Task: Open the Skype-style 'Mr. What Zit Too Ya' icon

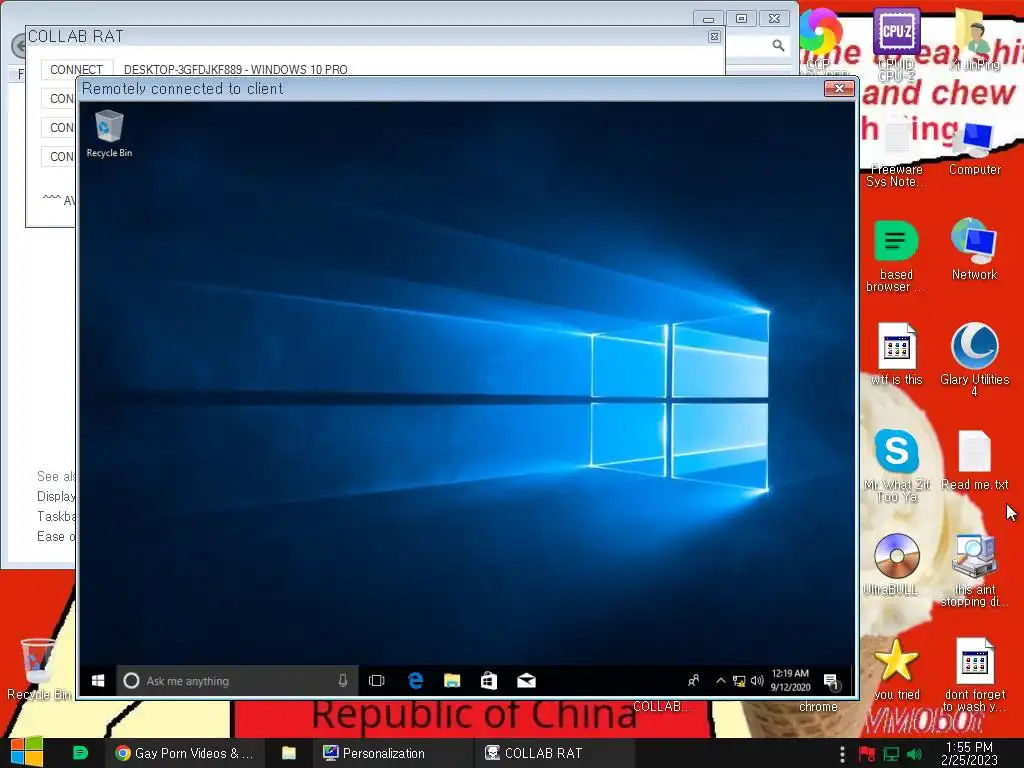Action: tap(896, 466)
